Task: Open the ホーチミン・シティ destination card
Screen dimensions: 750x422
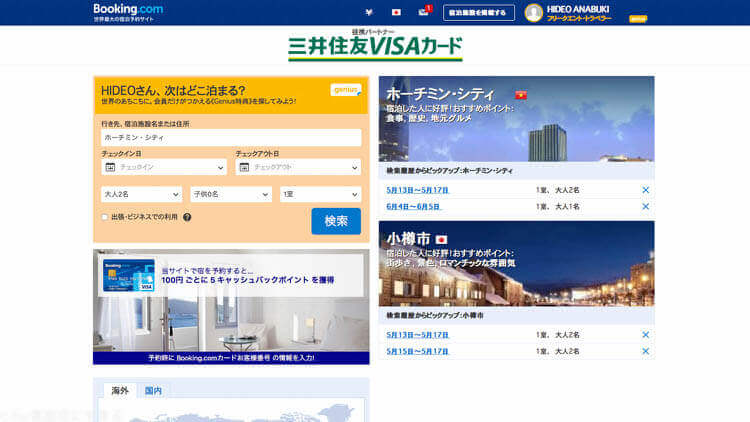Action: coord(517,119)
